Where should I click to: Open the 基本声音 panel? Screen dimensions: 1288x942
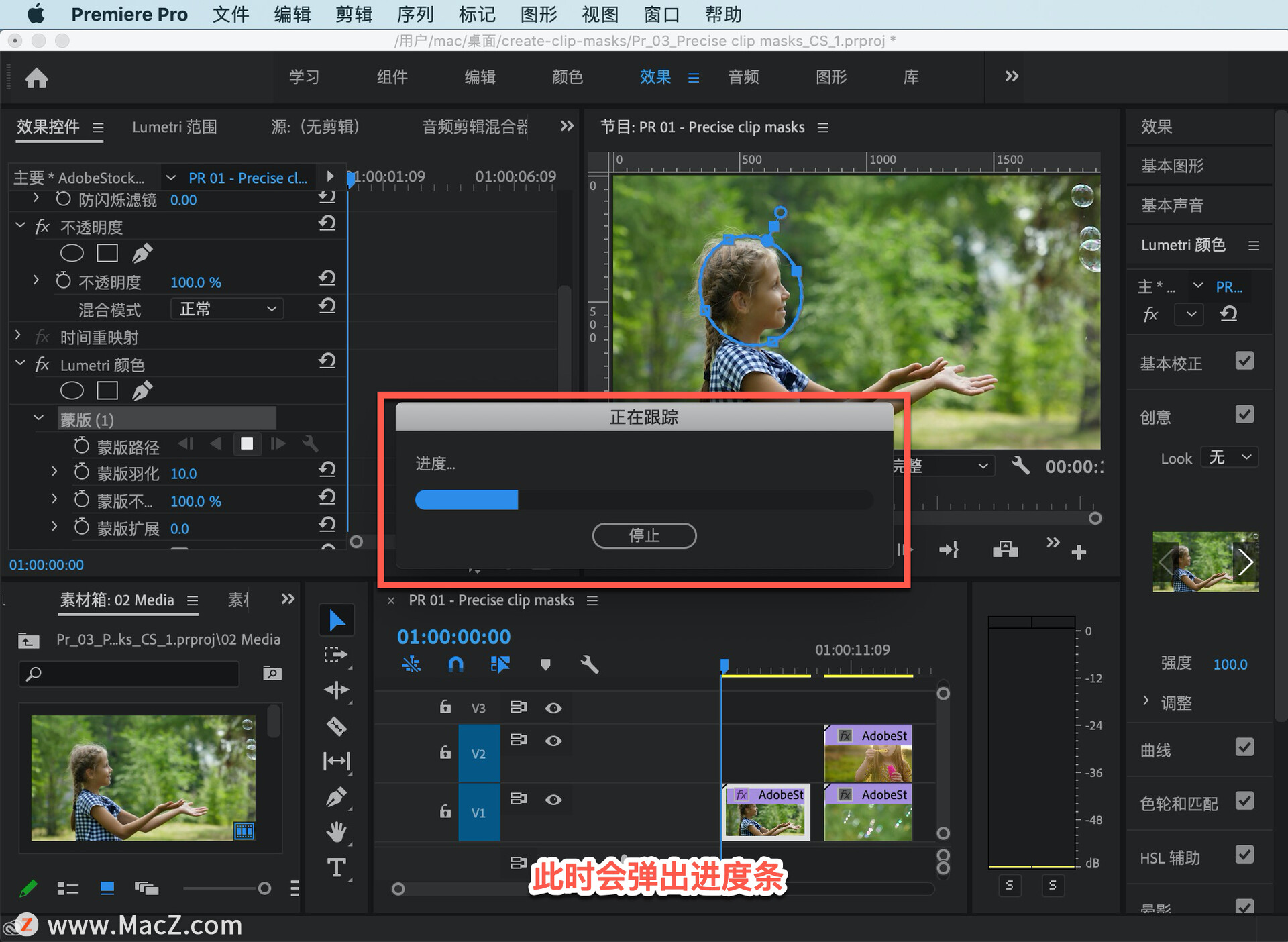point(1173,205)
